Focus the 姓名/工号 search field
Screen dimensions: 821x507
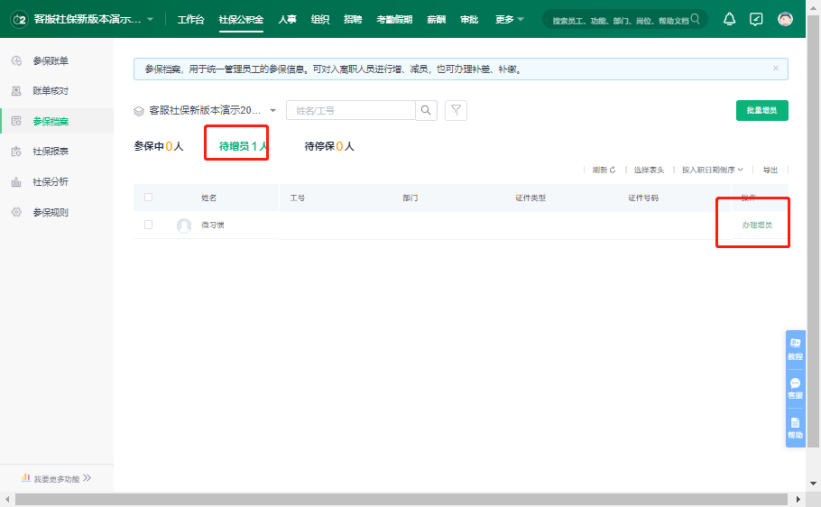[x=350, y=111]
